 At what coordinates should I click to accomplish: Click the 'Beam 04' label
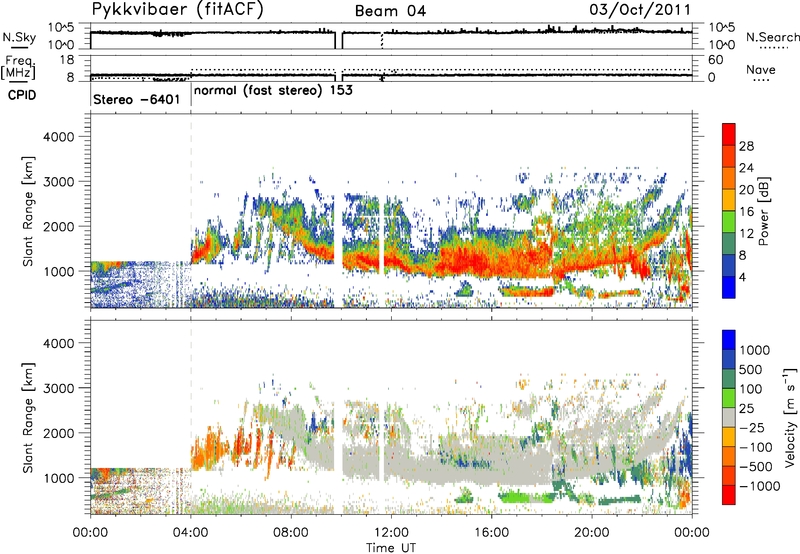point(390,11)
